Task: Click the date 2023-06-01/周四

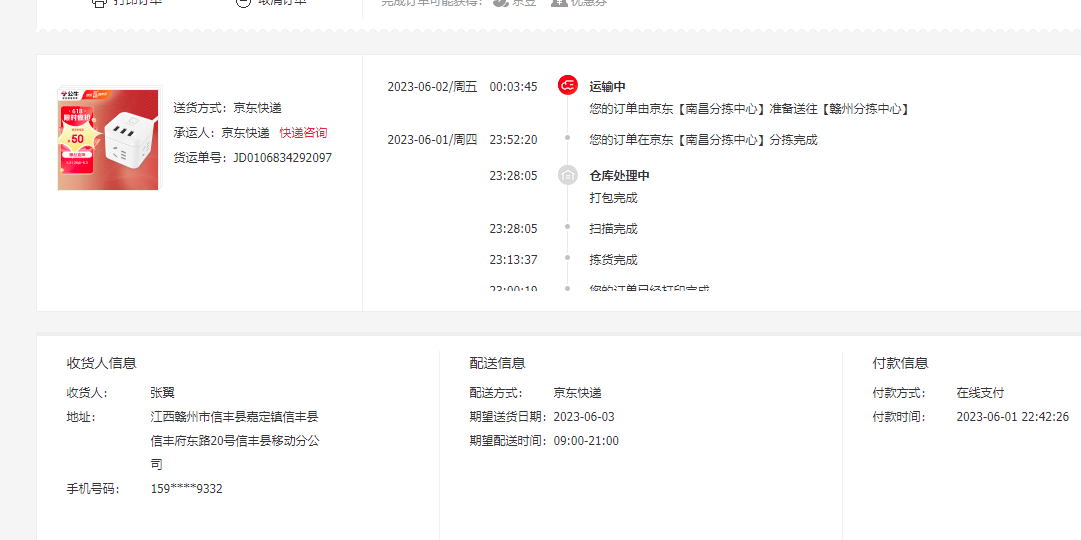Action: click(x=432, y=139)
